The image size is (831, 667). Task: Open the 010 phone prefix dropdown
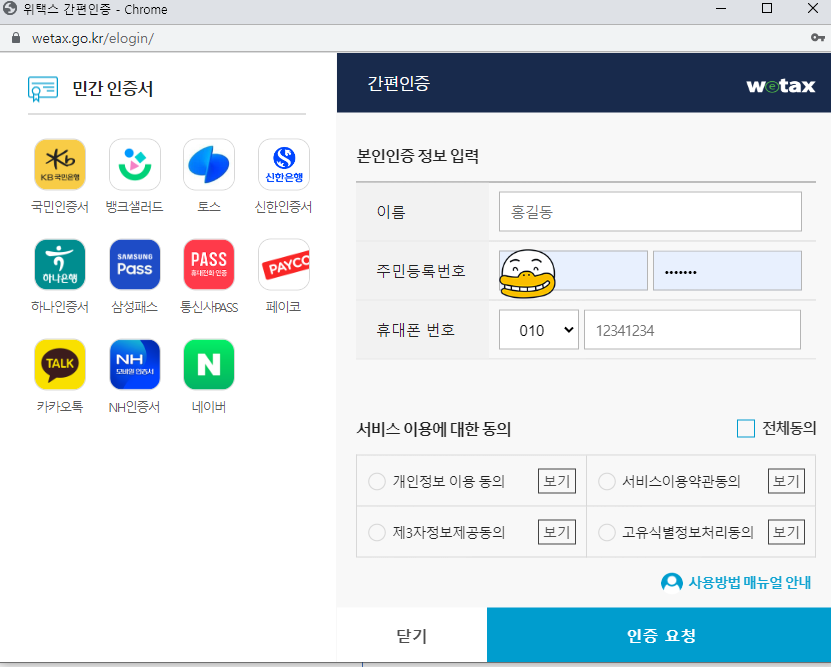(539, 330)
